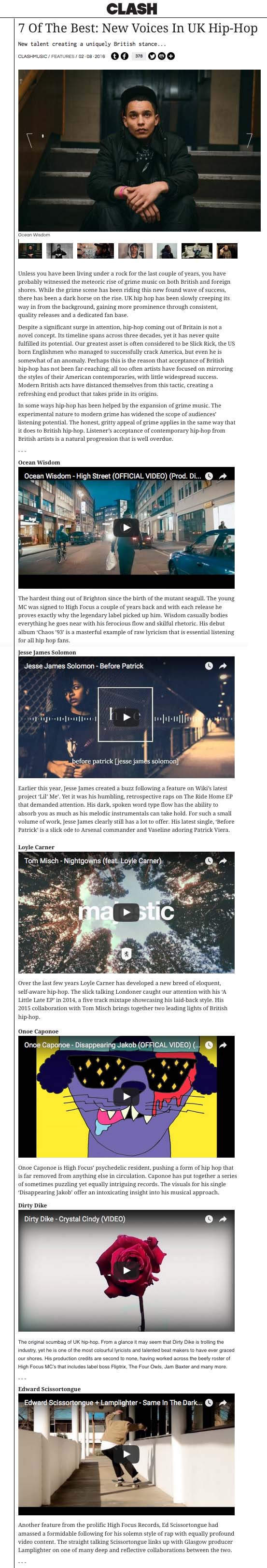This screenshot has height=1568, width=267.
Task: Open the CLASHMUSIC breadcrumb link
Action: pos(33,57)
